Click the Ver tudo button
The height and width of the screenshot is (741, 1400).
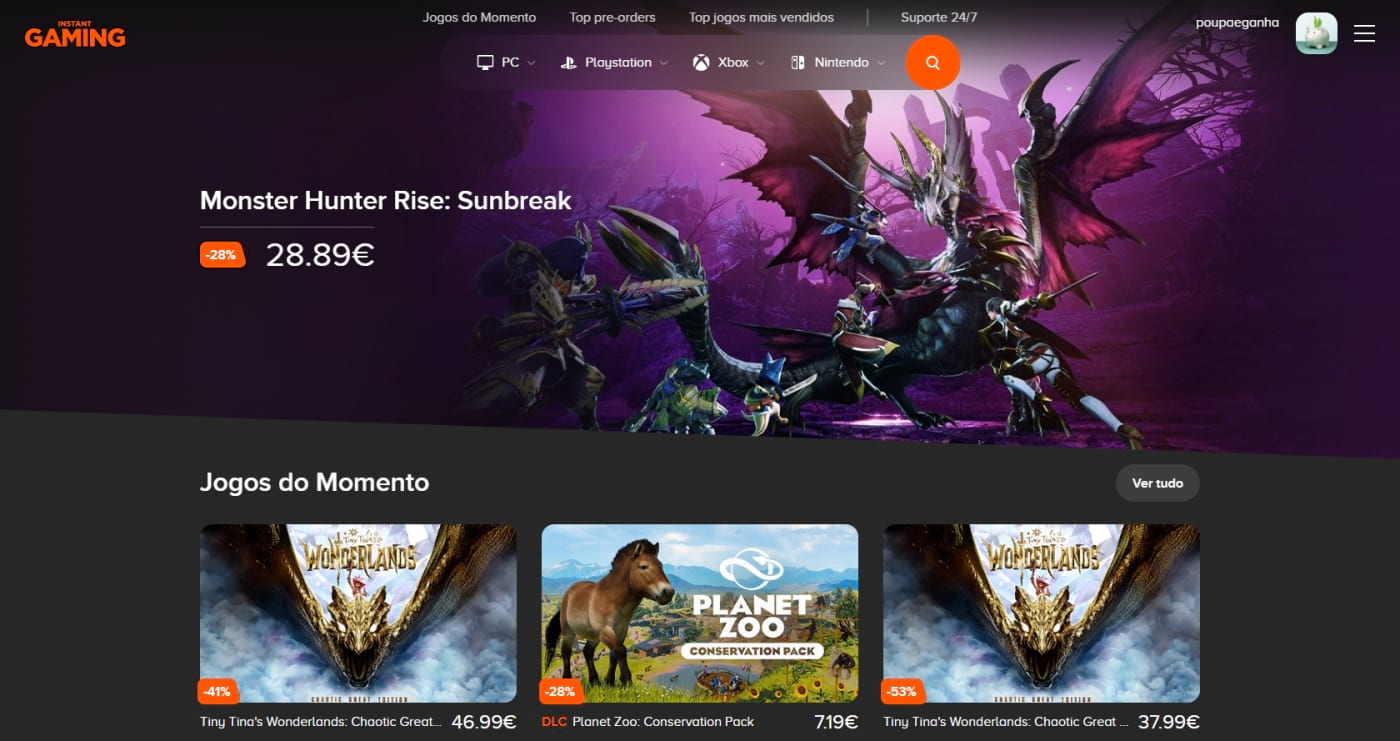coord(1157,483)
